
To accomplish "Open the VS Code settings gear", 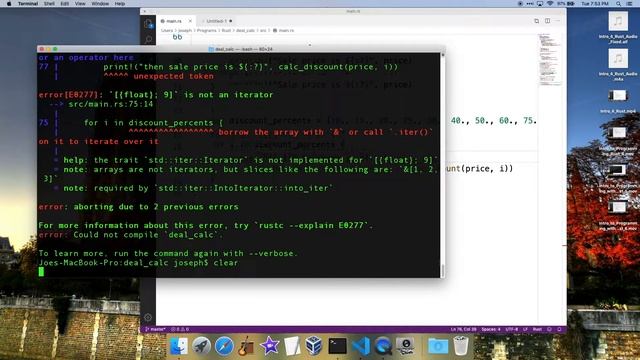I will pyautogui.click(x=148, y=317).
